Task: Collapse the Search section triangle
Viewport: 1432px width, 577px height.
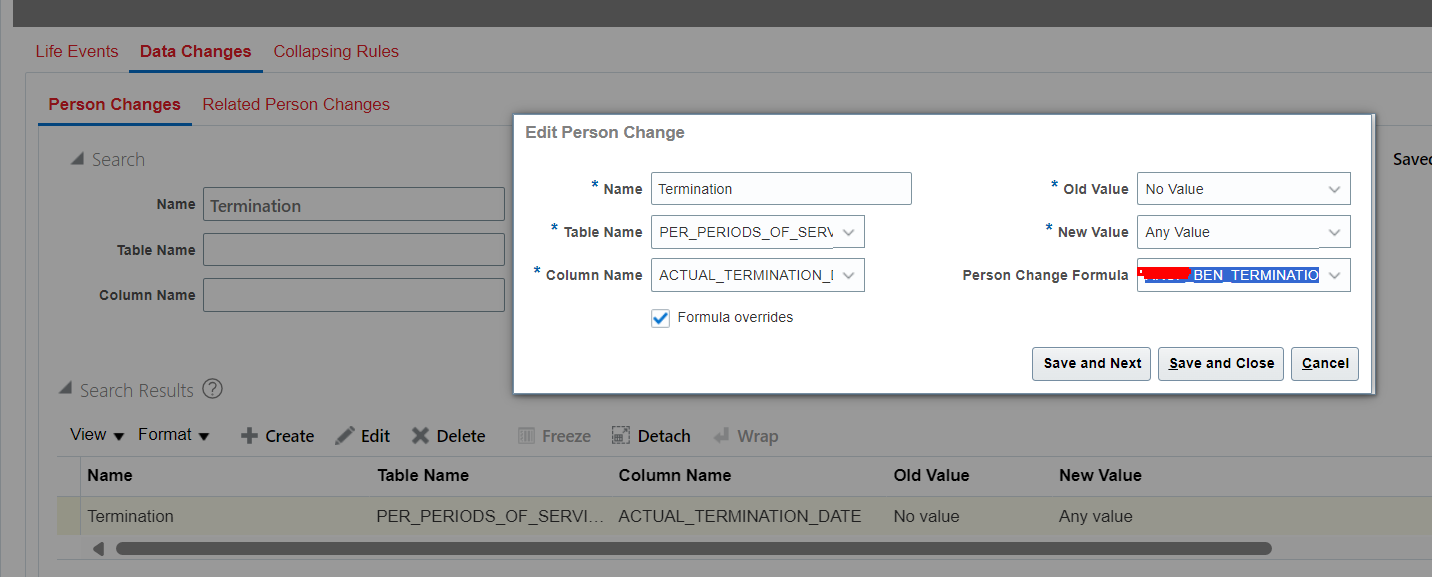Action: [x=77, y=159]
